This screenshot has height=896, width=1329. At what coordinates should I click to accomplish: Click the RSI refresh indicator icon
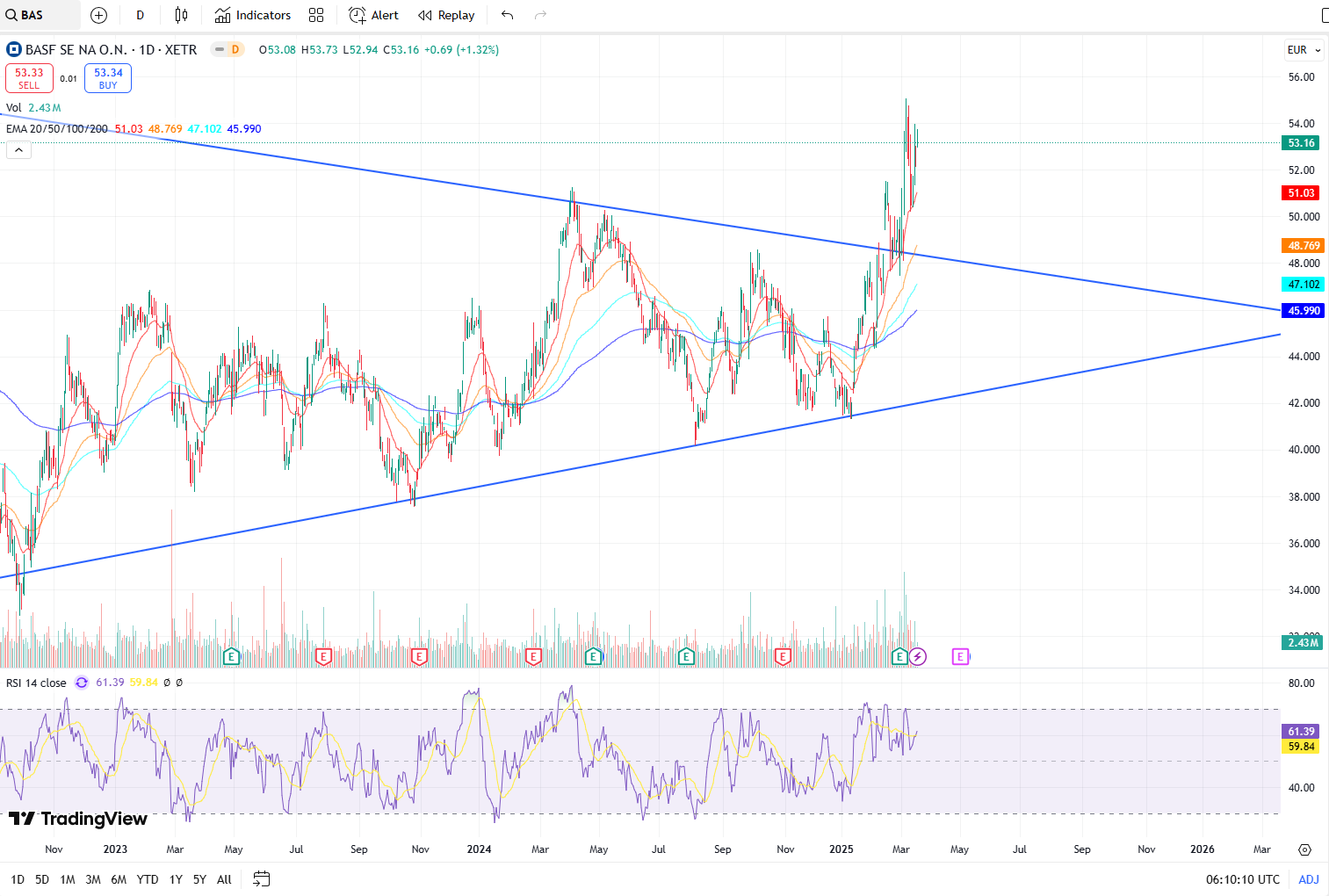click(82, 683)
